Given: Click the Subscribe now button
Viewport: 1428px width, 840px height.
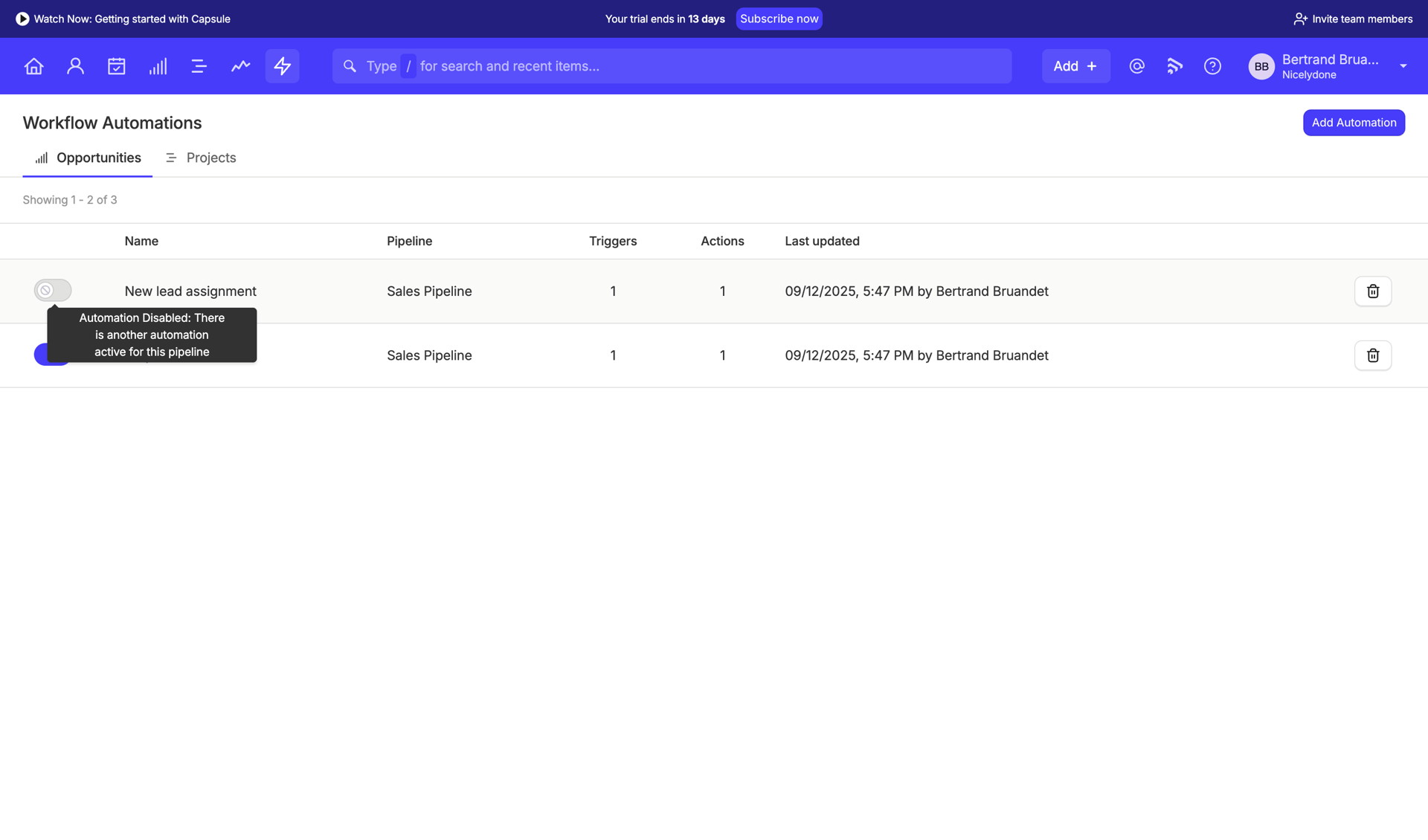Looking at the screenshot, I should 779,19.
